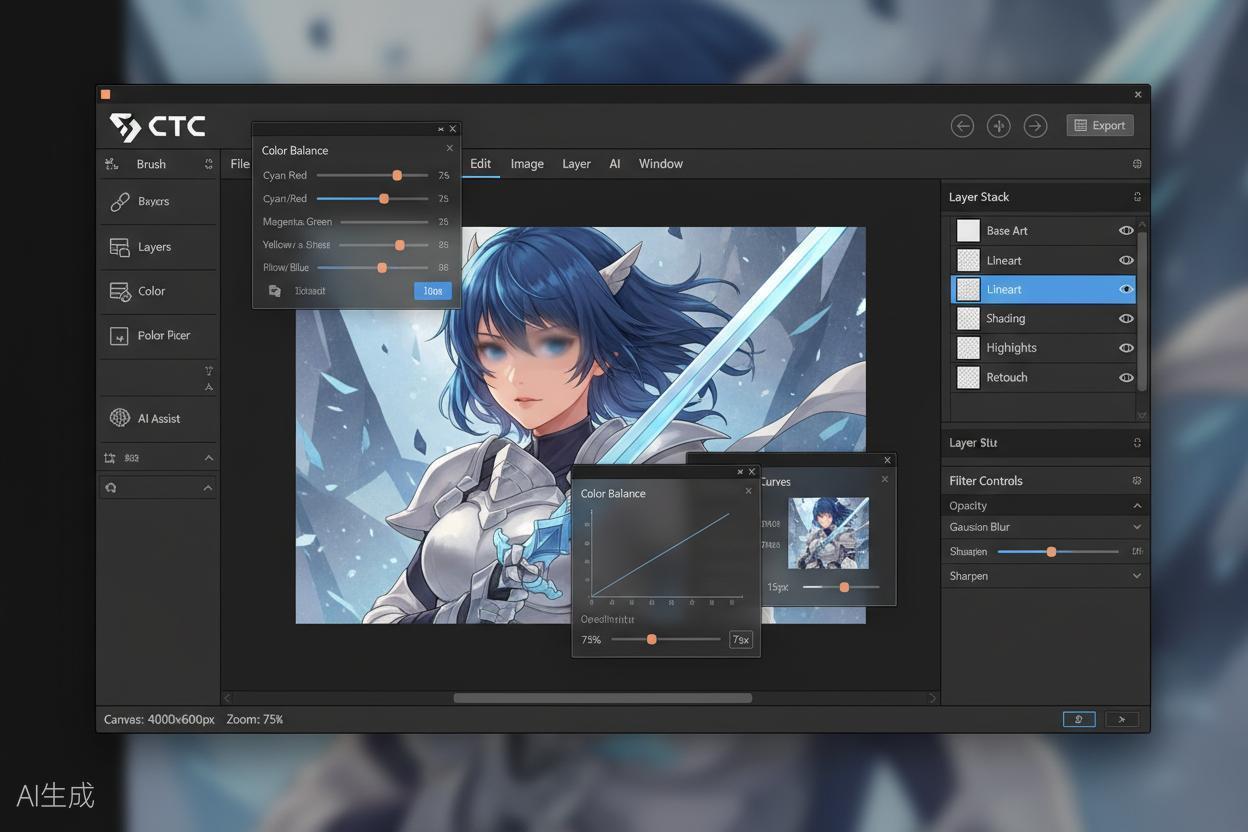Open the Window menu
Screen dimensions: 1248x832
point(661,164)
